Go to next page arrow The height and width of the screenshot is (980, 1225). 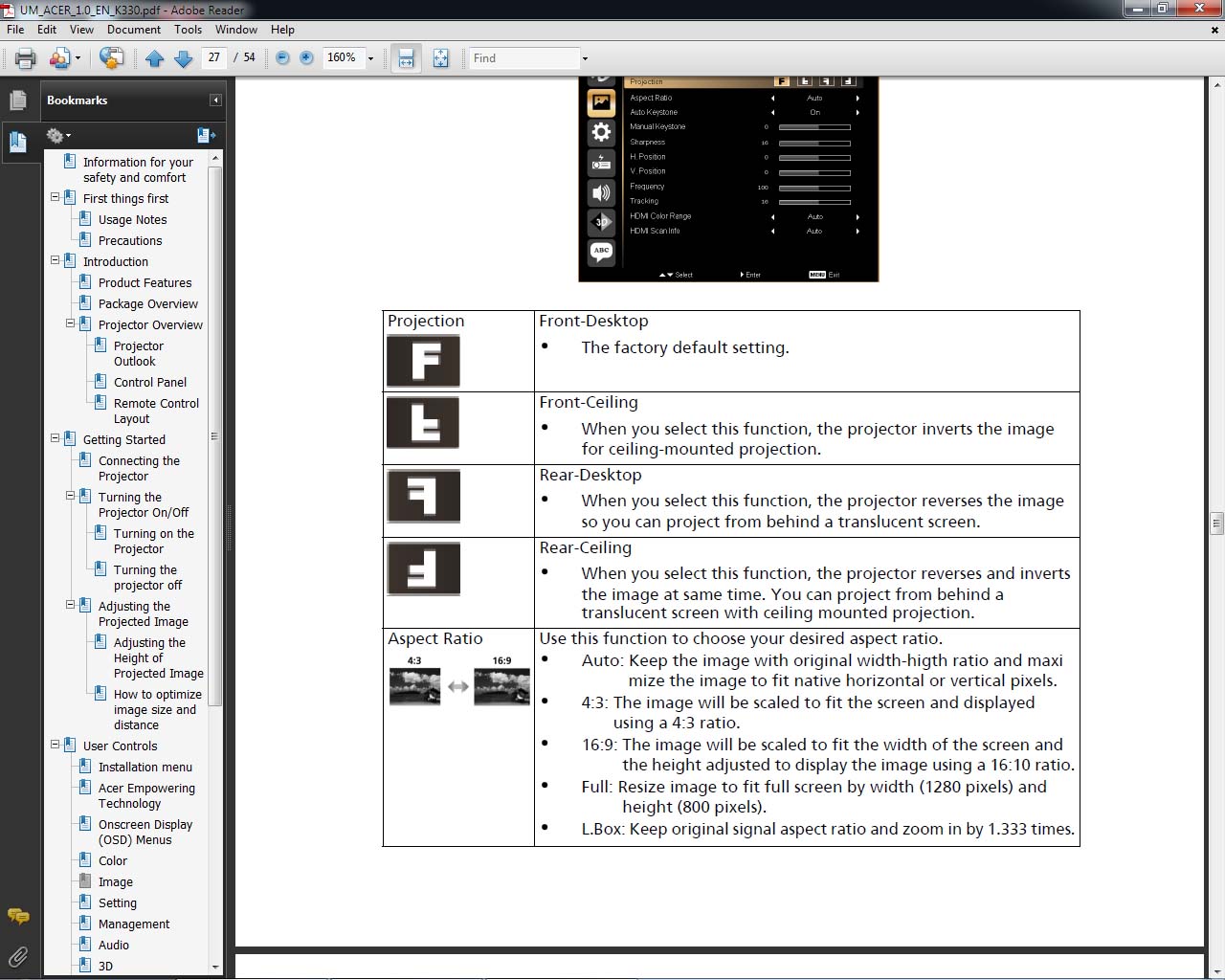tap(184, 58)
